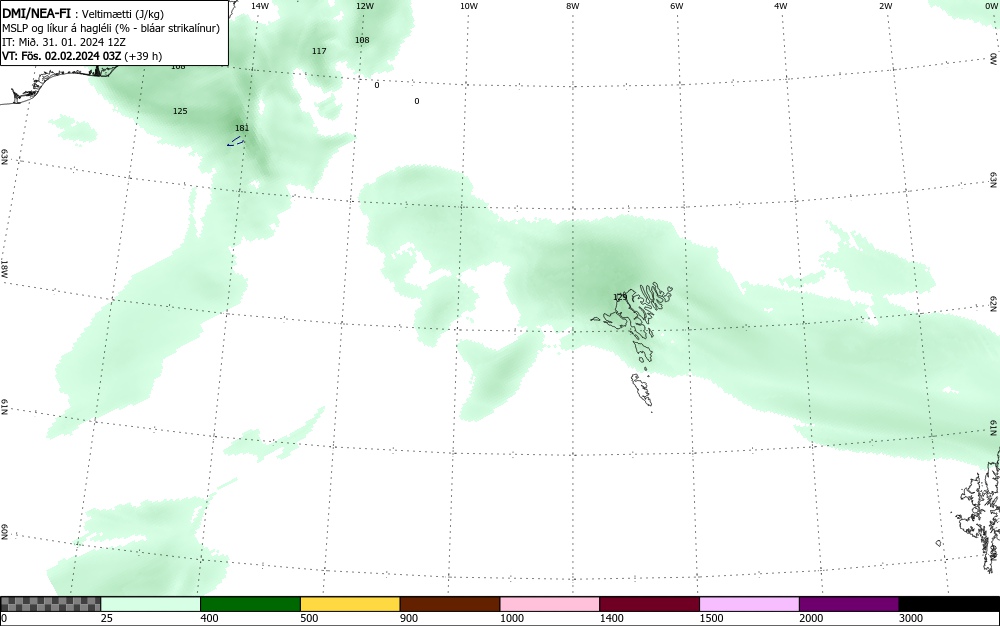Image resolution: width=1000 pixels, height=626 pixels.
Task: Click the CAPE value 117
Action: click(320, 51)
